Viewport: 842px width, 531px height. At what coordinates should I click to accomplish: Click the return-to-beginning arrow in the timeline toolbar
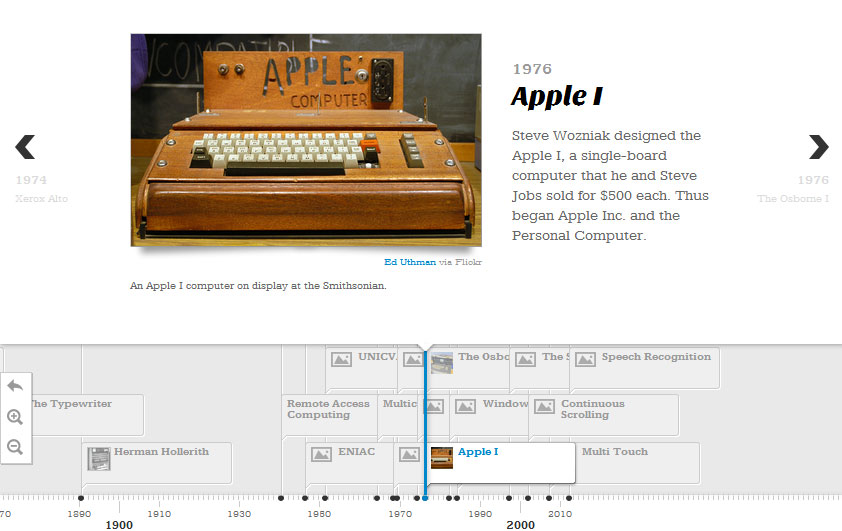(15, 385)
